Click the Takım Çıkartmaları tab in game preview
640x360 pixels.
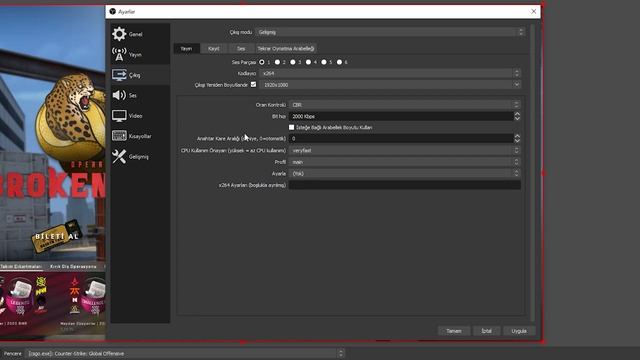coord(20,267)
